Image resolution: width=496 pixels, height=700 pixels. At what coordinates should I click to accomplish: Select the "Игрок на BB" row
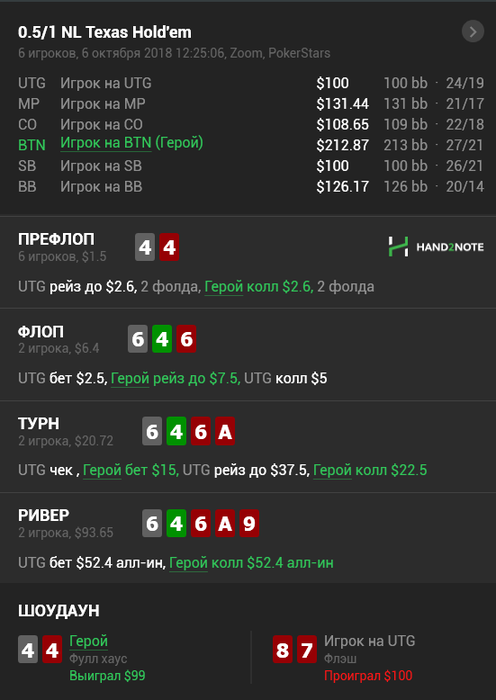251,187
